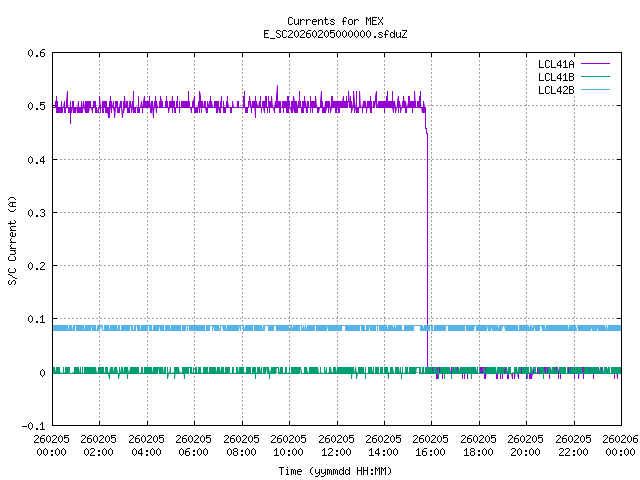This screenshot has height=480, width=640.
Task: Click the vertical drop in the purple trace
Action: [428, 250]
